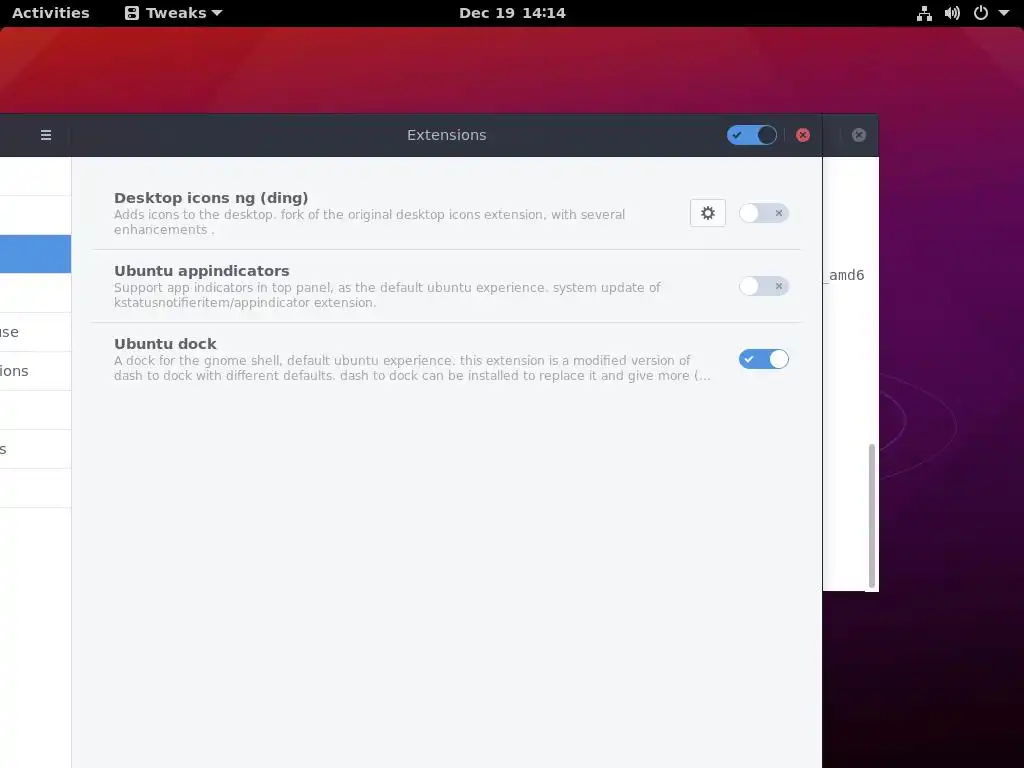Viewport: 1024px width, 768px height.
Task: Click the Extensions header title
Action: pyautogui.click(x=447, y=135)
